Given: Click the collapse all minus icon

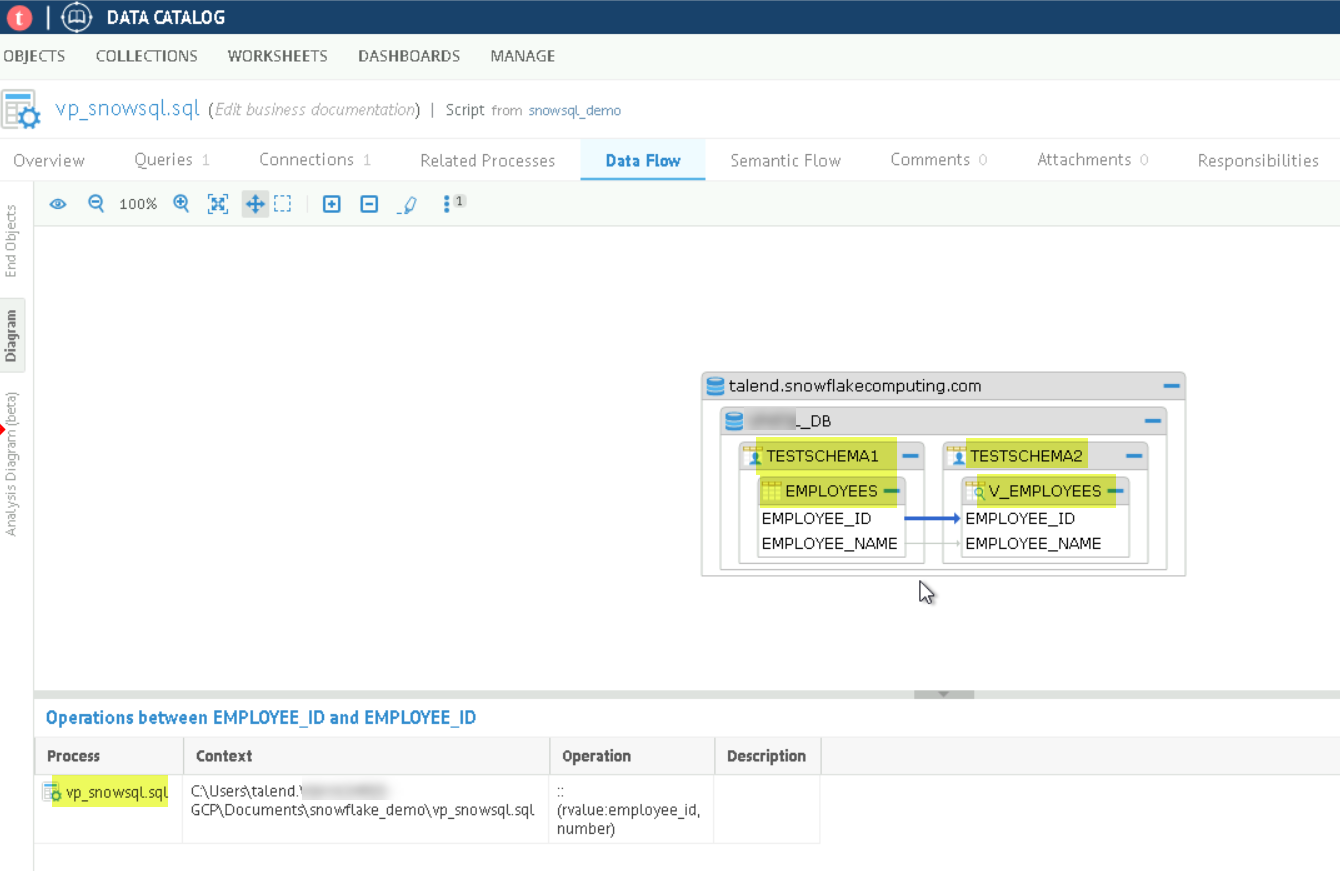Looking at the screenshot, I should pos(369,204).
